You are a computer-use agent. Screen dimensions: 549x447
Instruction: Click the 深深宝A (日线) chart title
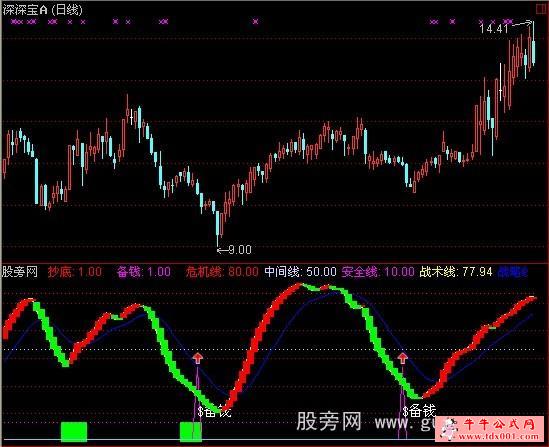(43, 10)
